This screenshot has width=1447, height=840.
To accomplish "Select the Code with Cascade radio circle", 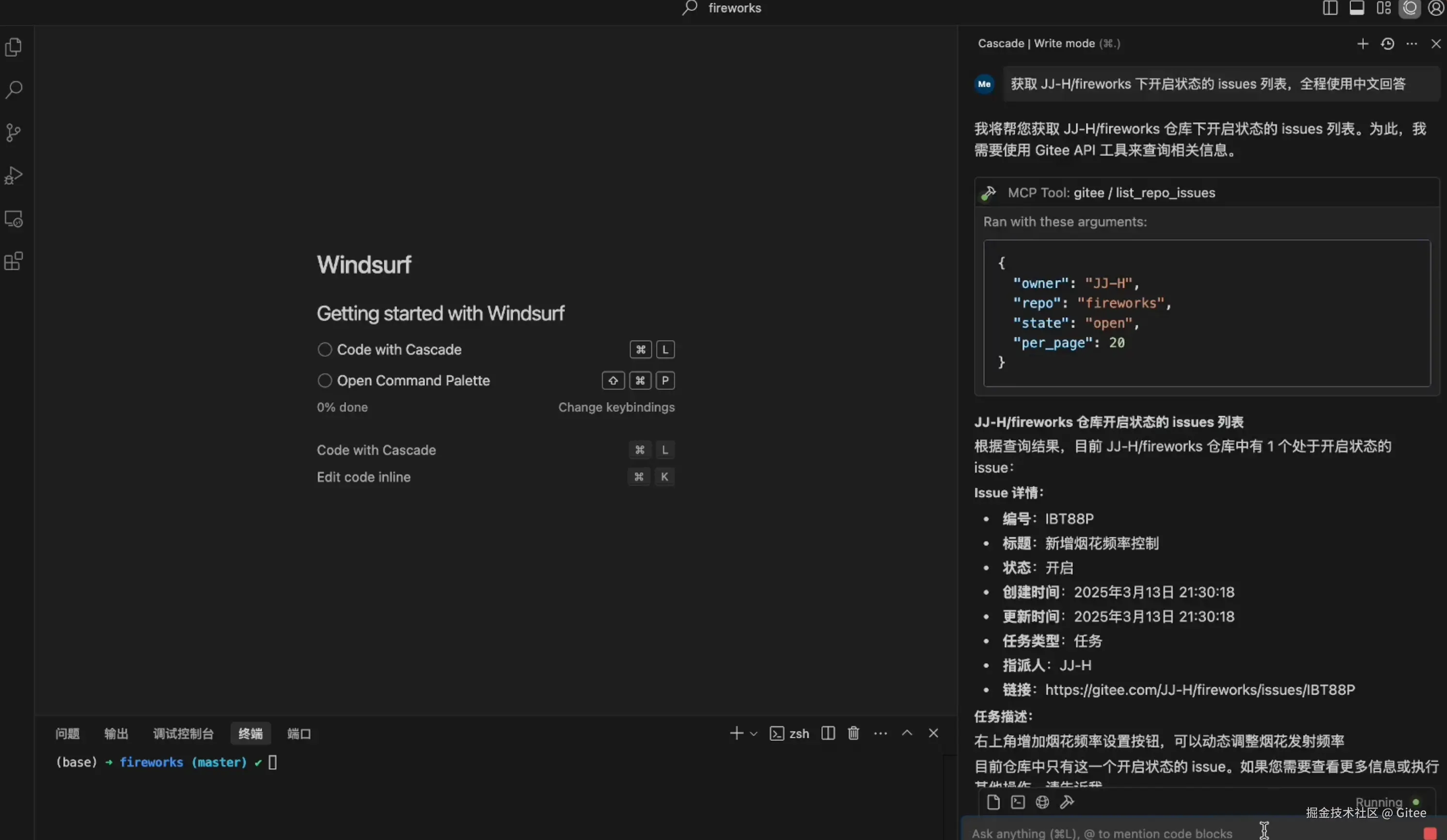I will tap(324, 349).
